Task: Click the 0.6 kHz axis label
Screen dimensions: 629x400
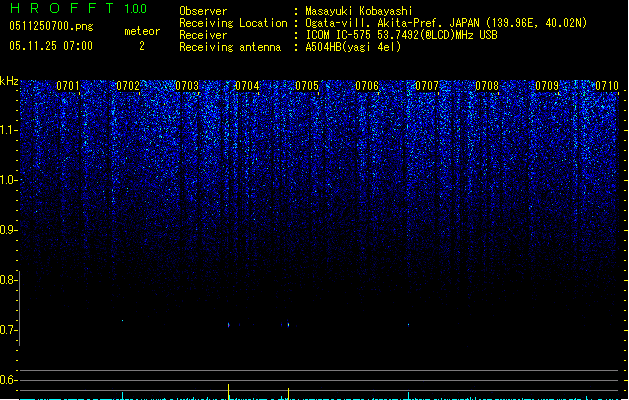Action: (x=8, y=380)
